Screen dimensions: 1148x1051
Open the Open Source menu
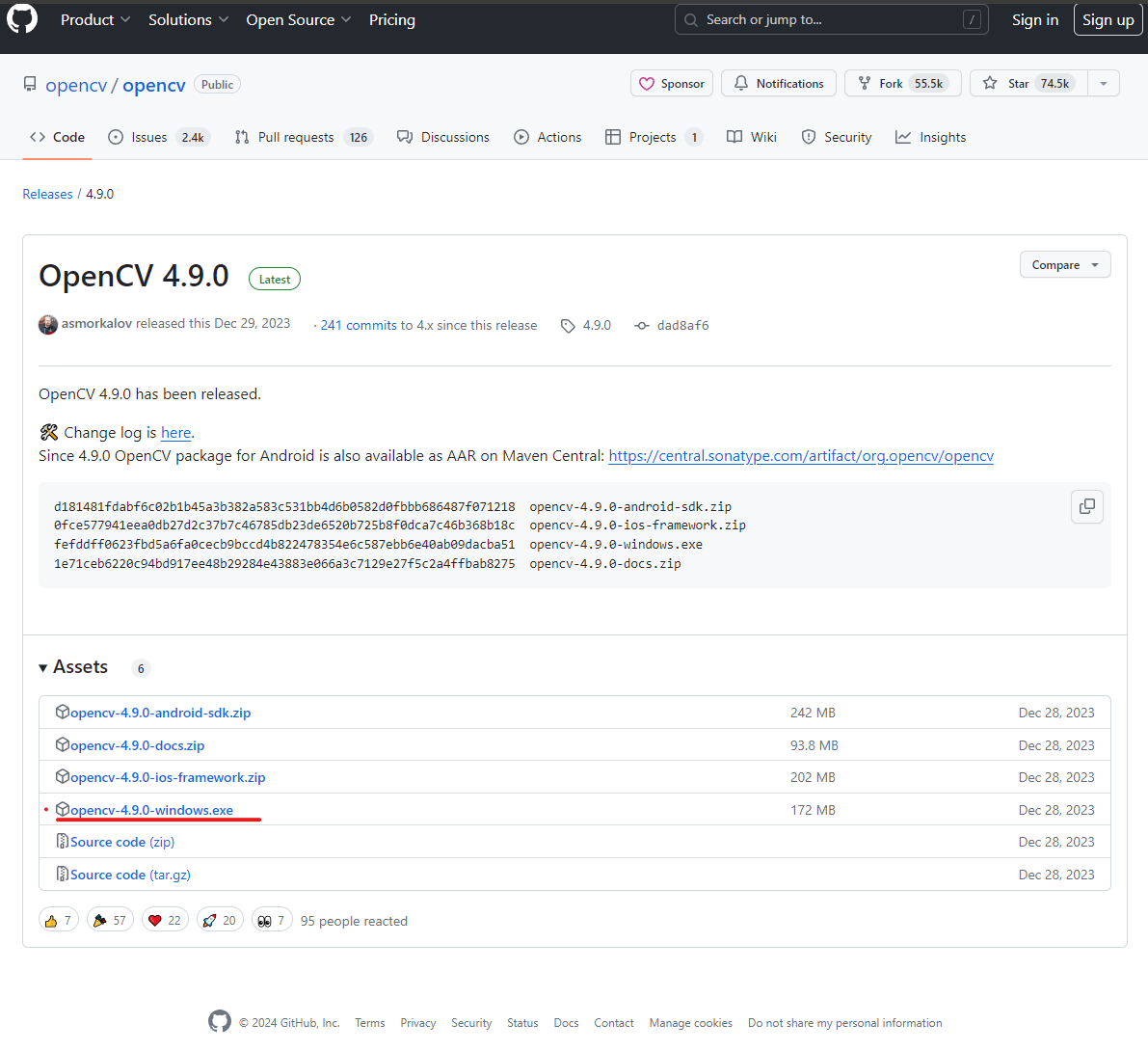click(298, 20)
